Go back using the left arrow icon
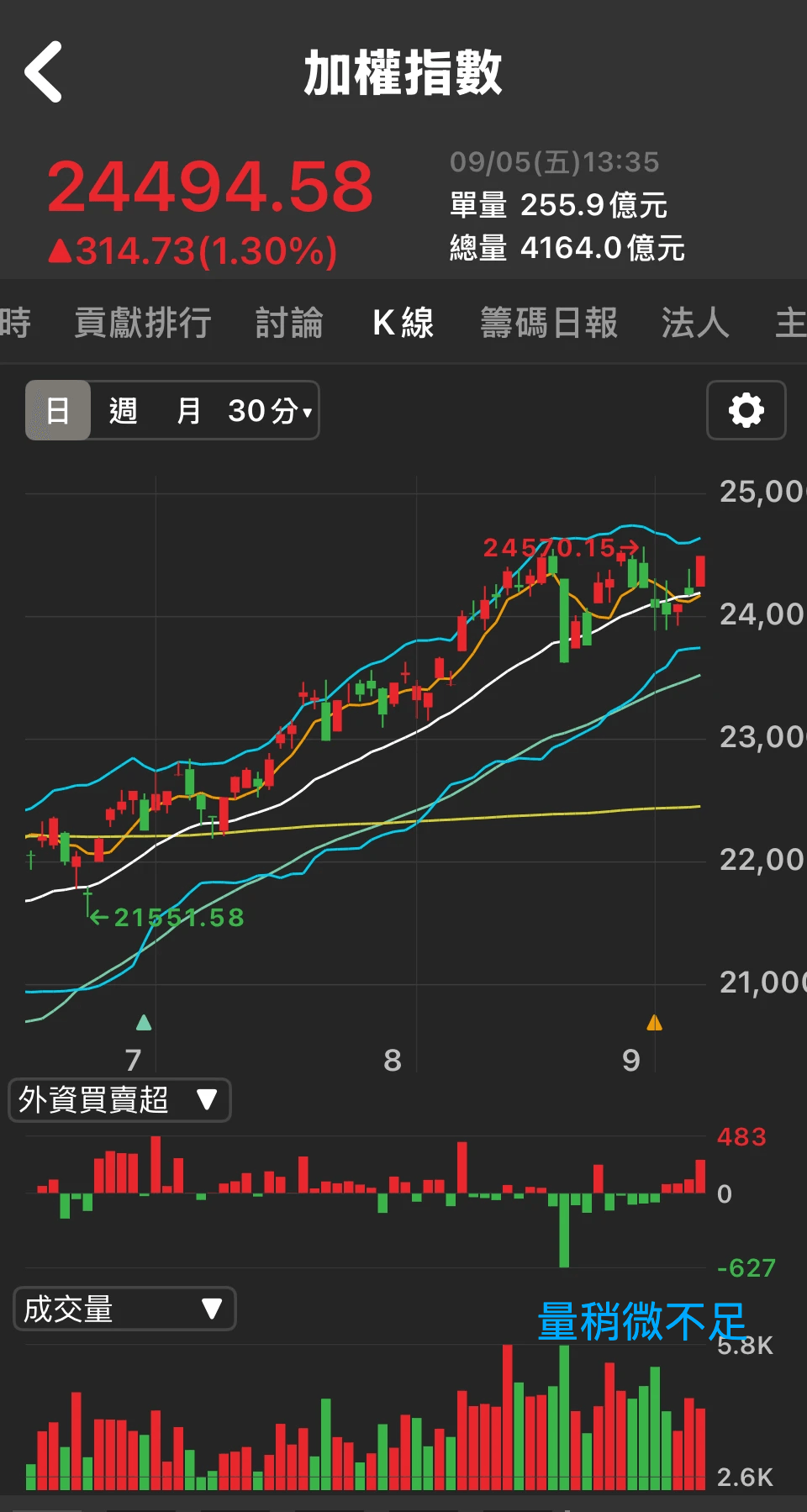 (44, 72)
